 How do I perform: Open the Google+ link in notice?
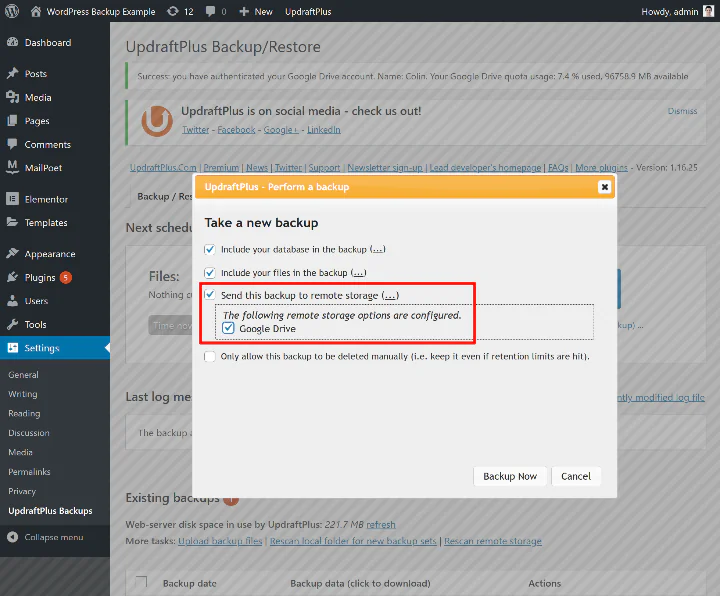coord(281,129)
